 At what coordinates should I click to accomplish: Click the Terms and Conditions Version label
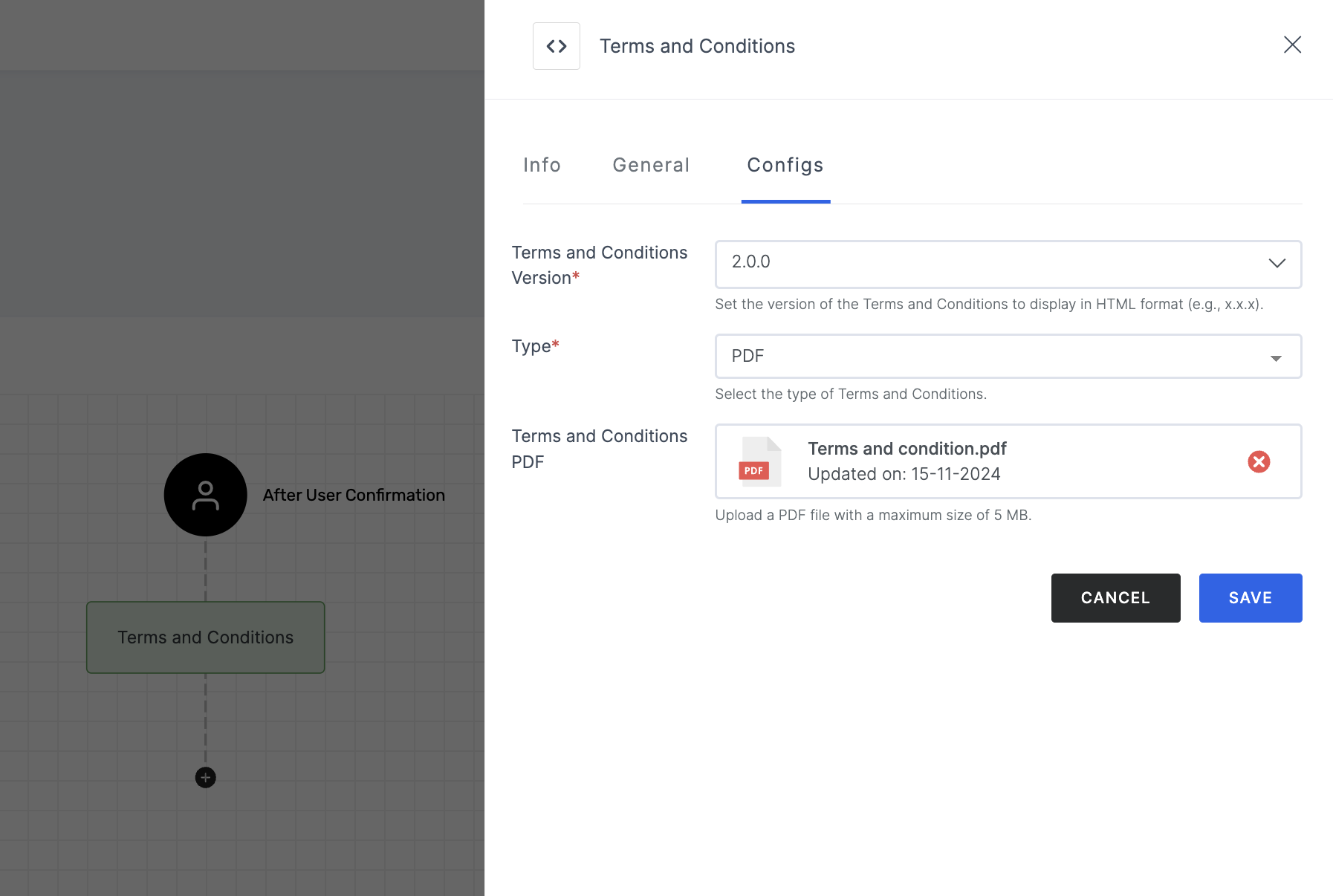coord(599,265)
